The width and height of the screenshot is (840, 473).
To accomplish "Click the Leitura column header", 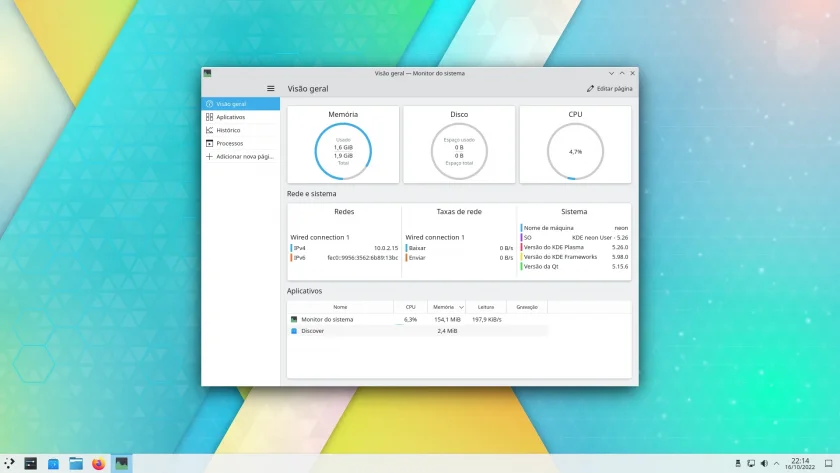I will [x=486, y=307].
